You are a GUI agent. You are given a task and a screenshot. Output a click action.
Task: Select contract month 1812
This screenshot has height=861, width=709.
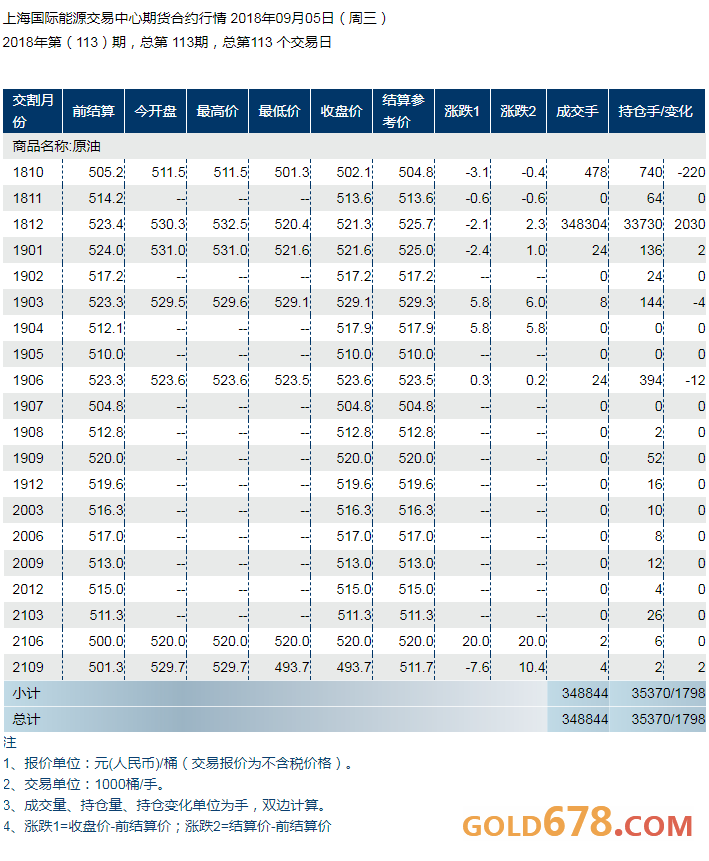(x=28, y=224)
